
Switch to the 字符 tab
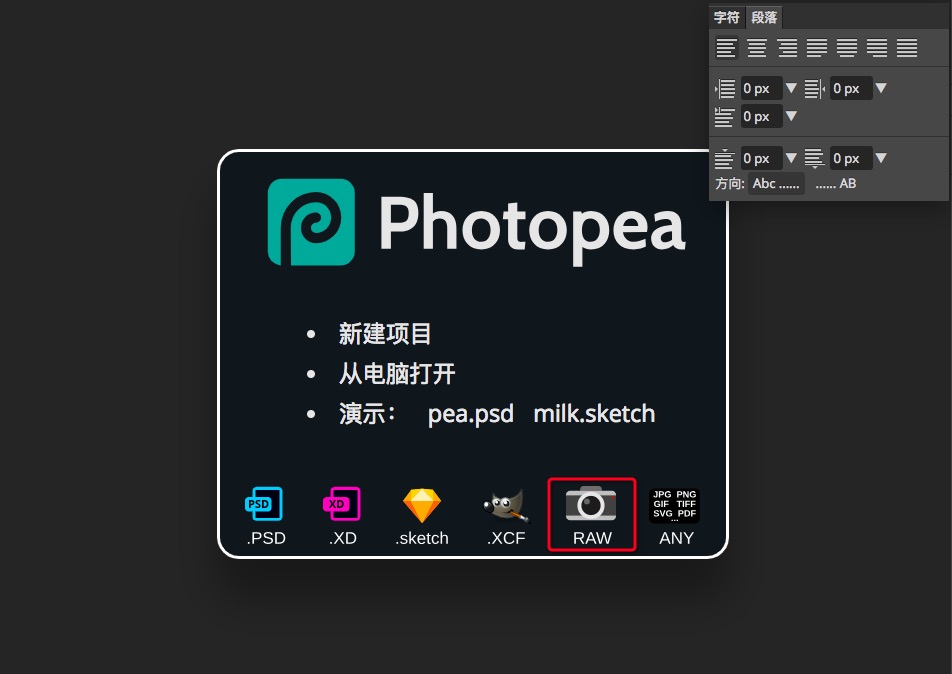coord(727,18)
